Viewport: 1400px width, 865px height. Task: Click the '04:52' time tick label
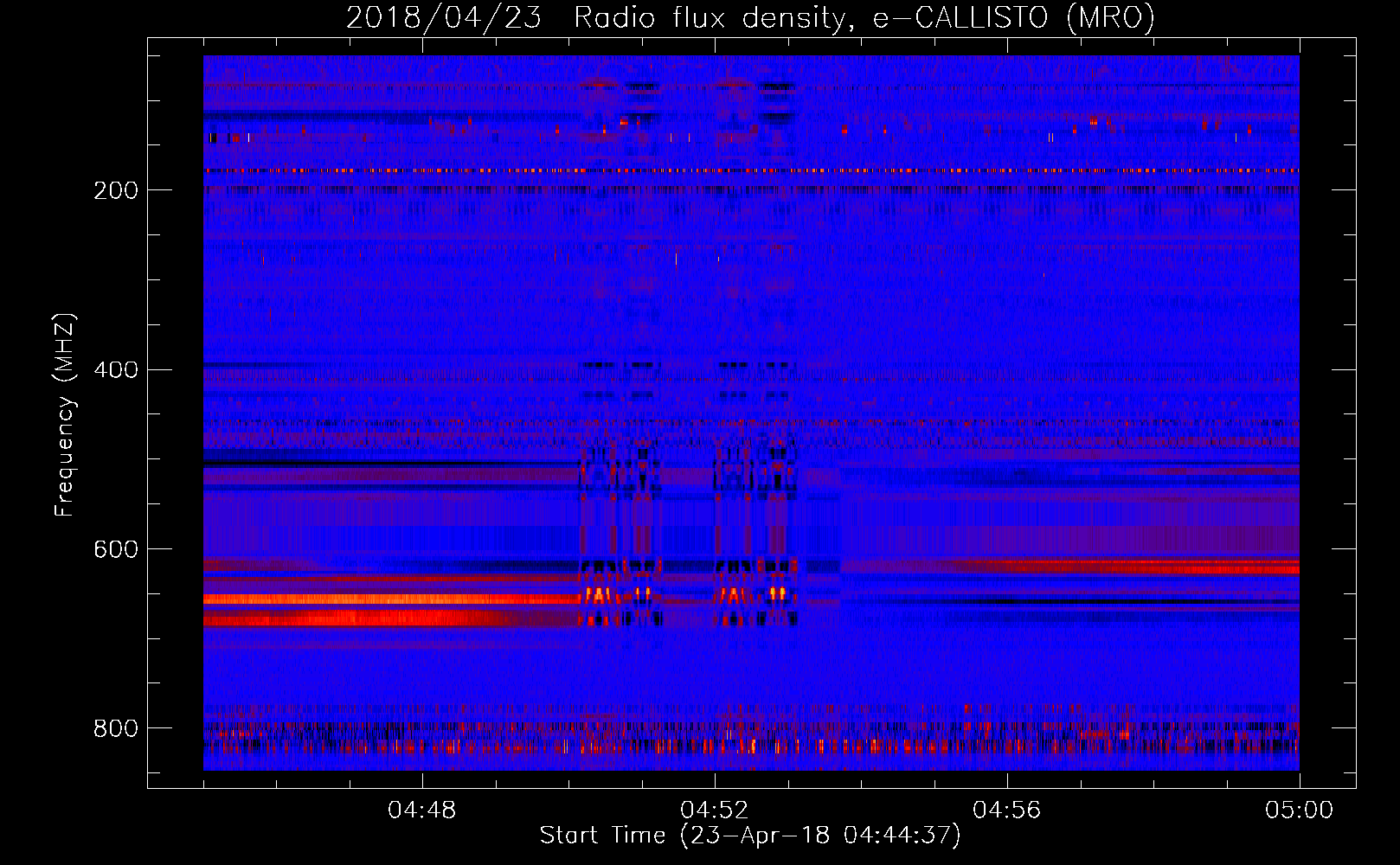tap(715, 811)
